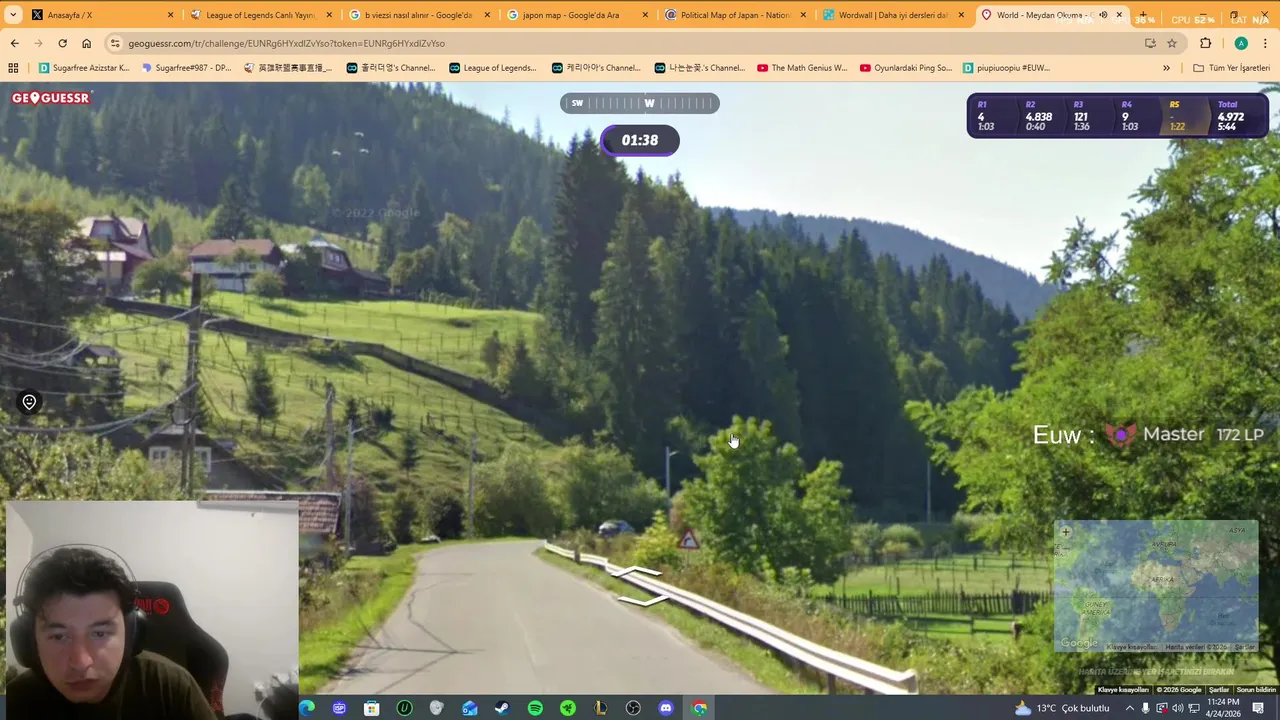Open a new browser tab
The image size is (1280, 720).
[x=1144, y=15]
